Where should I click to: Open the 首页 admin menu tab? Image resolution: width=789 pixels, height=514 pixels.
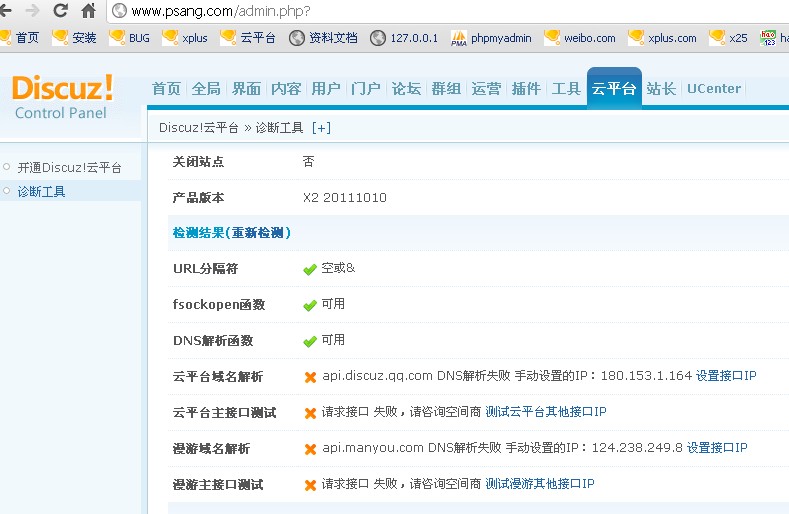click(167, 89)
